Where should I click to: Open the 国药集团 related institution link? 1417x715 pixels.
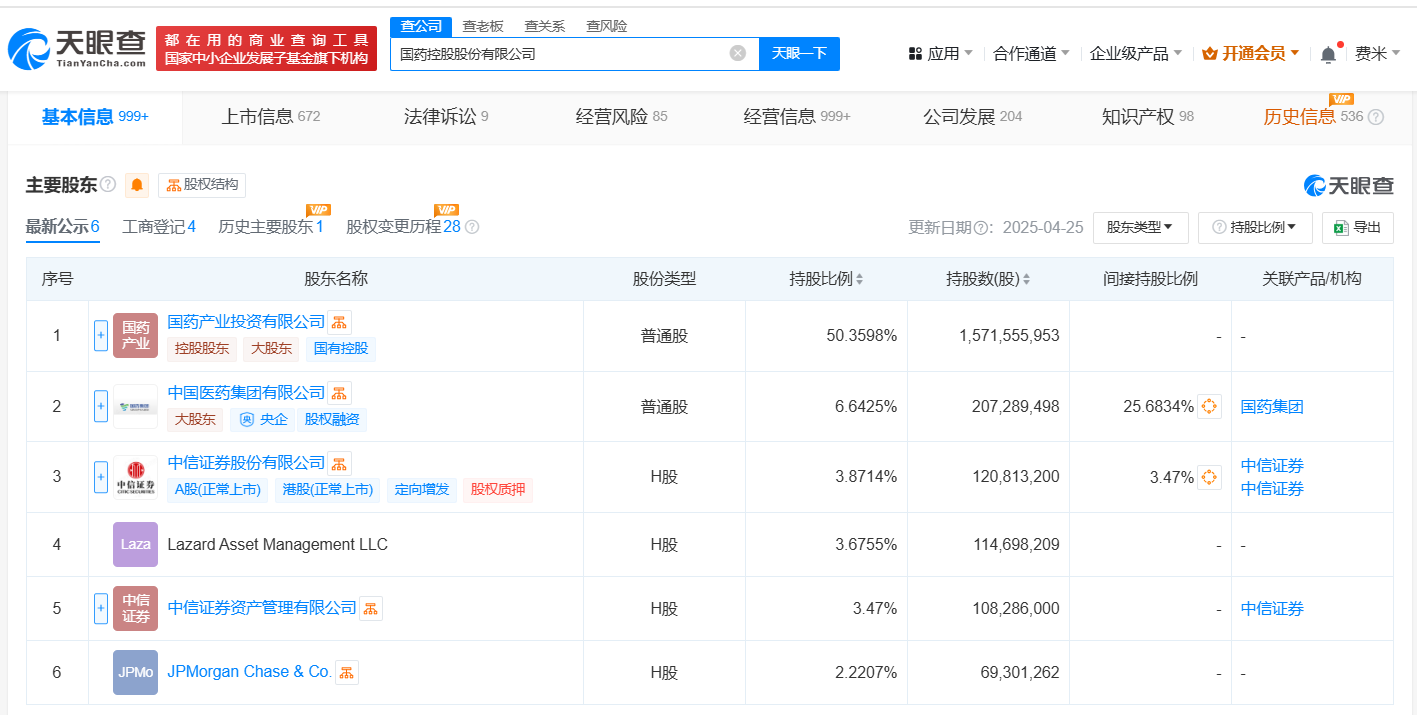tap(1271, 407)
